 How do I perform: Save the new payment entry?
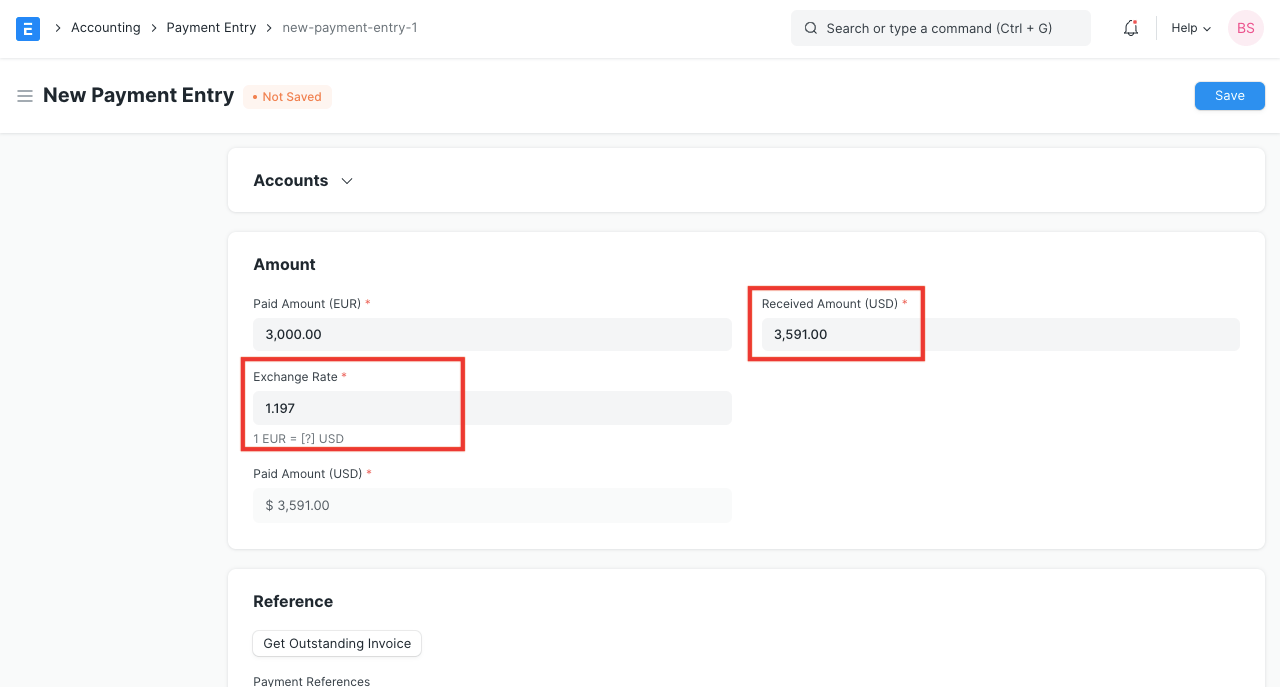[1229, 95]
